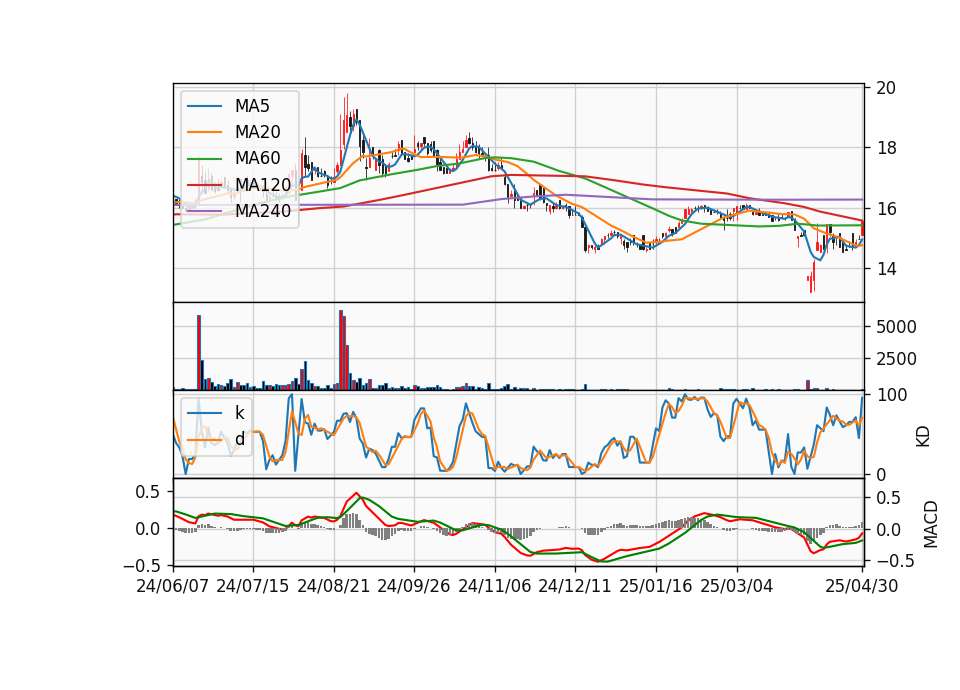The width and height of the screenshot is (960, 690).
Task: Click the MA240 legend label
Action: tap(263, 211)
